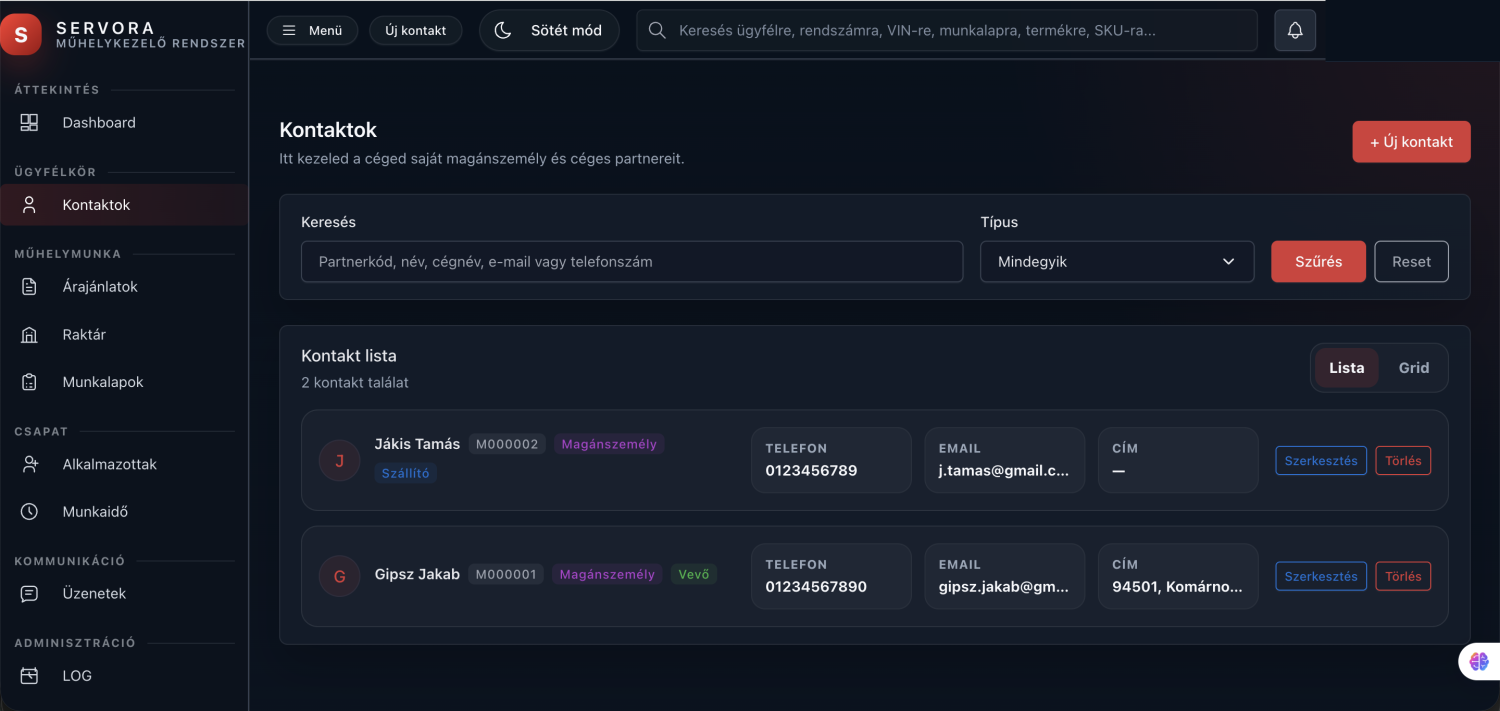Click the Menü button
Viewport: 1500px width, 711px height.
[x=312, y=30]
